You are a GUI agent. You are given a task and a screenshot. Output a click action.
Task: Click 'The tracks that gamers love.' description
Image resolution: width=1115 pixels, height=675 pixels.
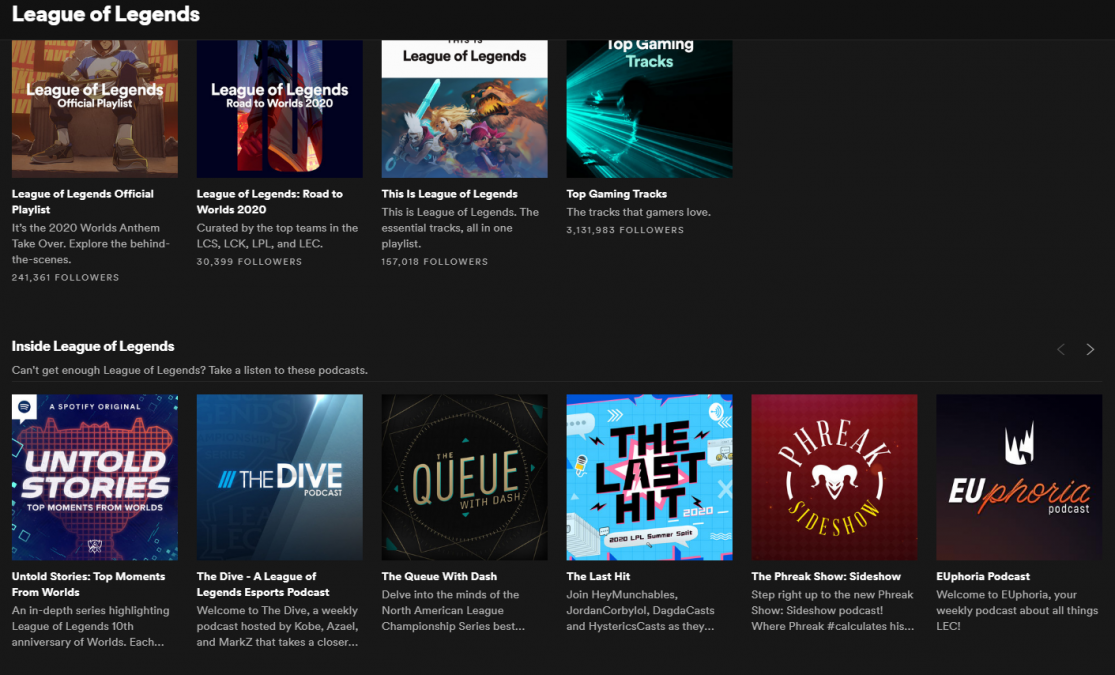coord(639,212)
